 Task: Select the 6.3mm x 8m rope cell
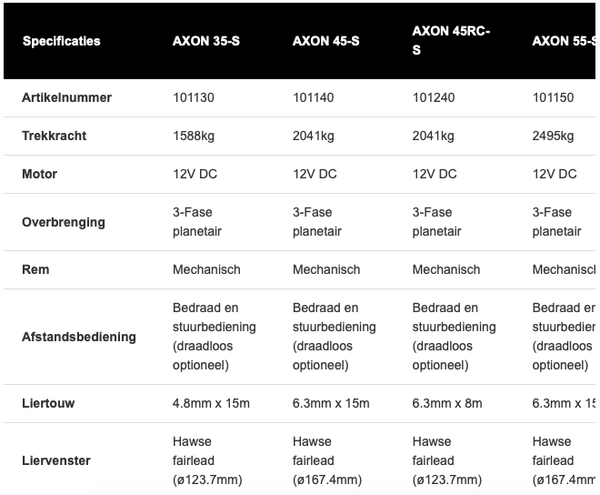[443, 404]
